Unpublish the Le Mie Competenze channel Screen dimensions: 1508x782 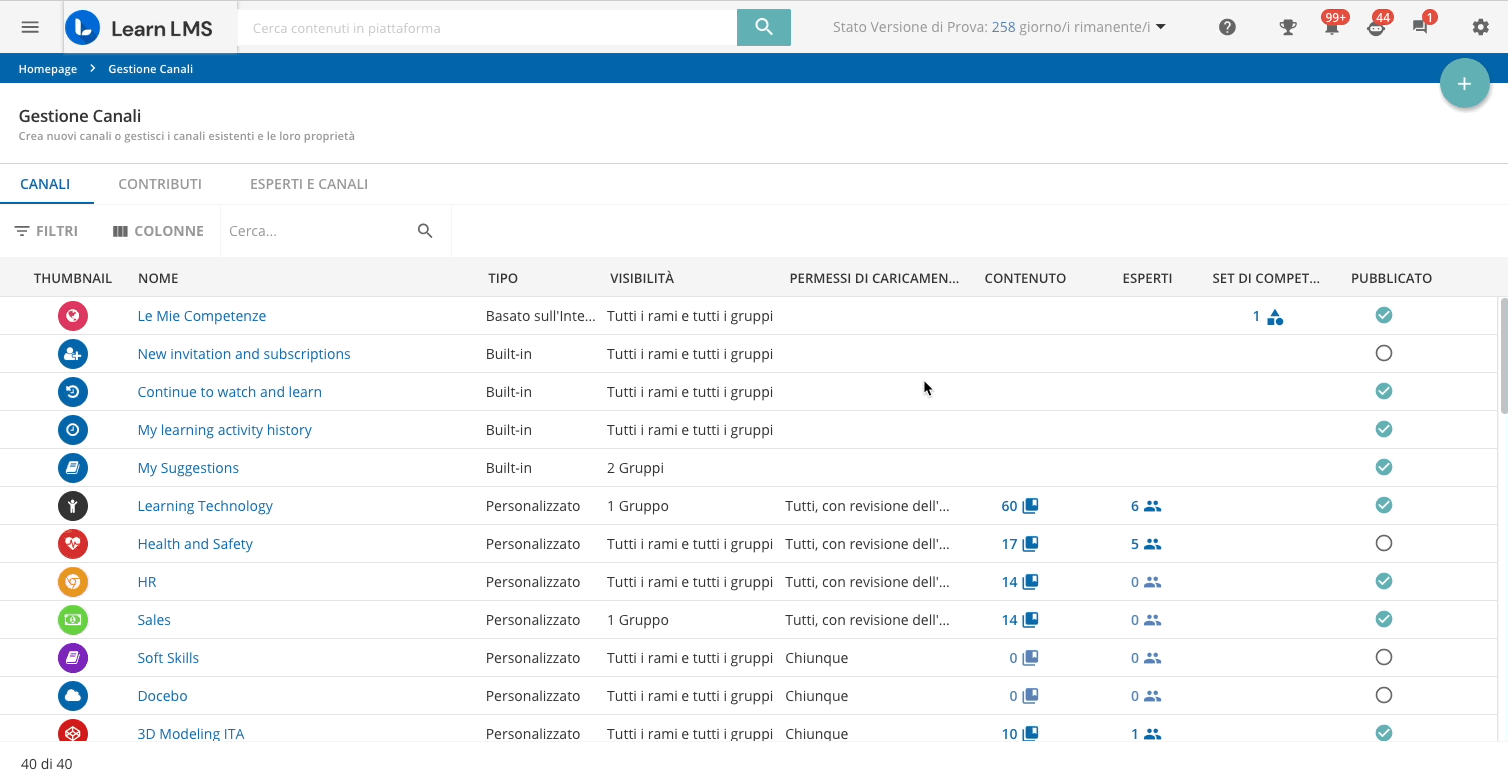click(x=1384, y=315)
